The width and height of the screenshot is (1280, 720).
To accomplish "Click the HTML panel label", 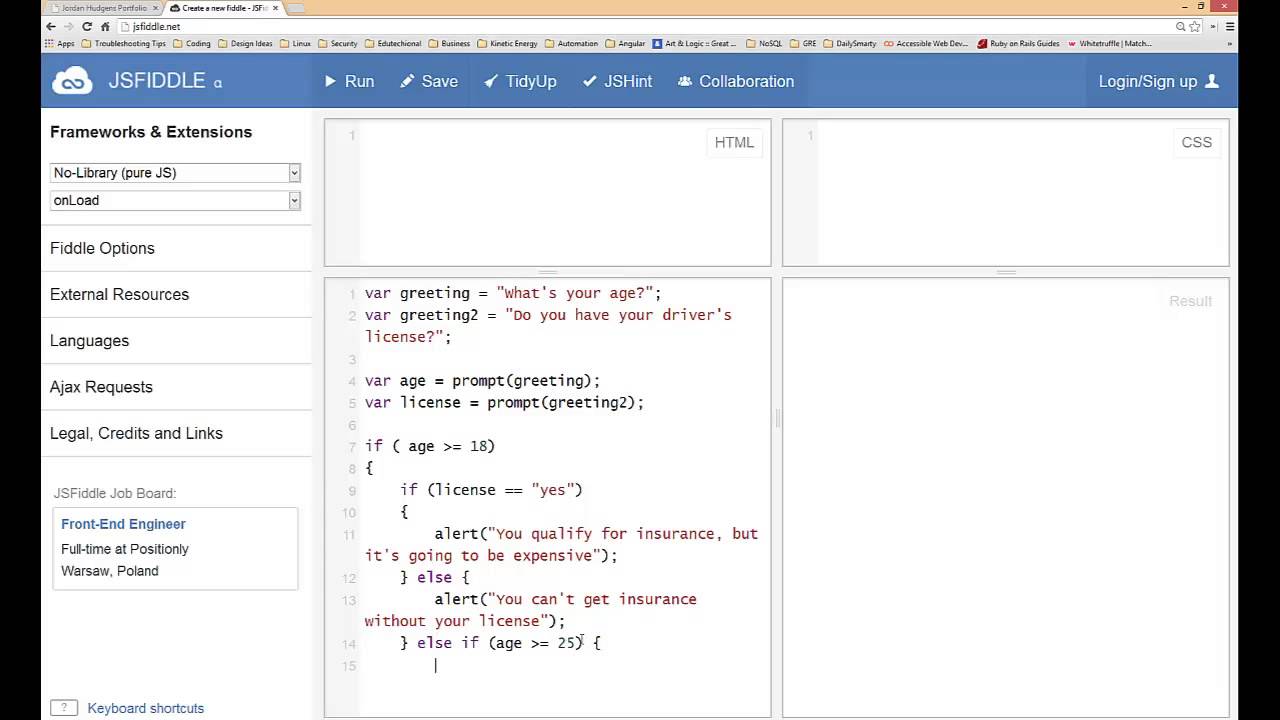I will (x=734, y=142).
